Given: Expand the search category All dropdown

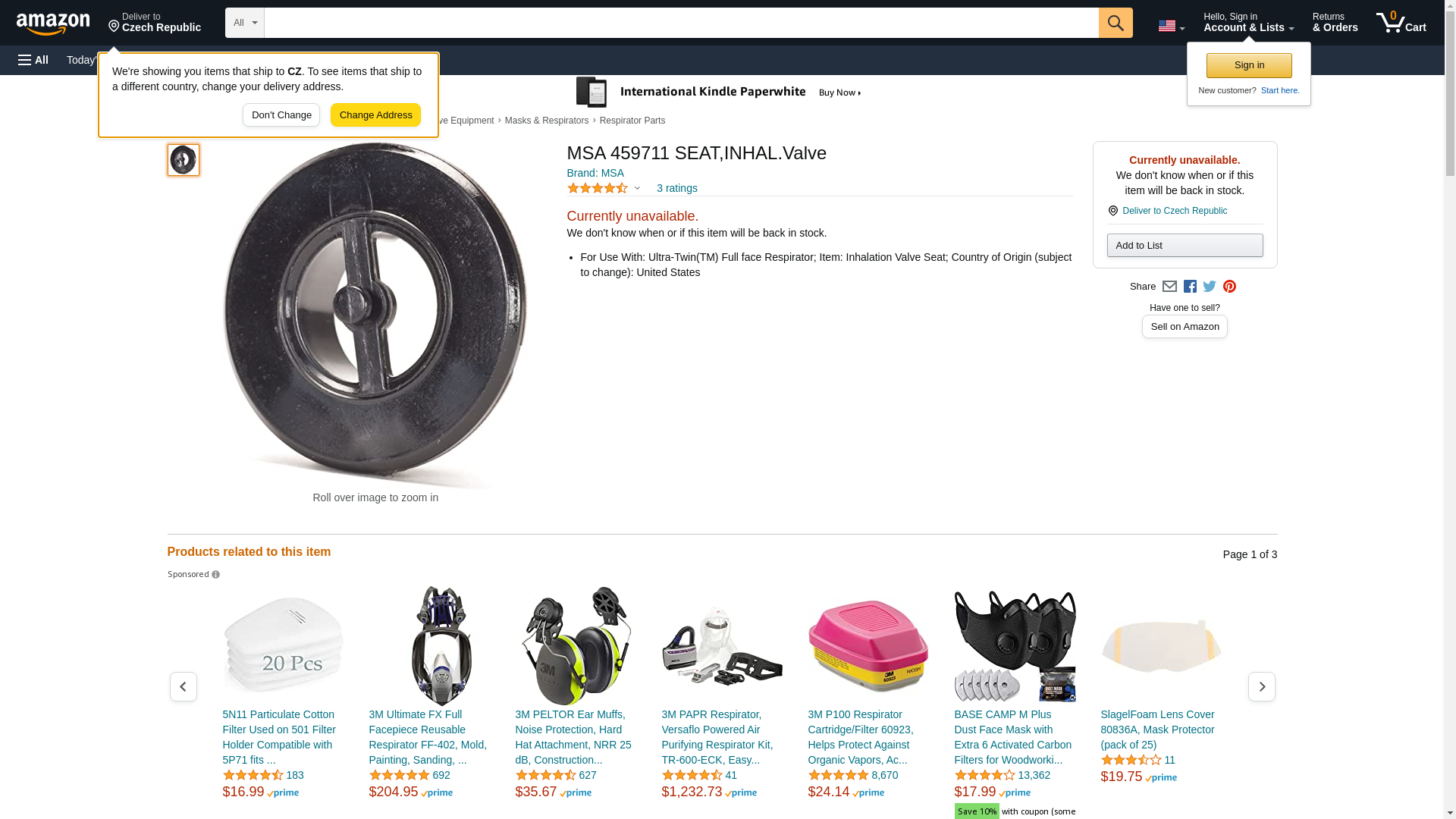Looking at the screenshot, I should (x=244, y=23).
